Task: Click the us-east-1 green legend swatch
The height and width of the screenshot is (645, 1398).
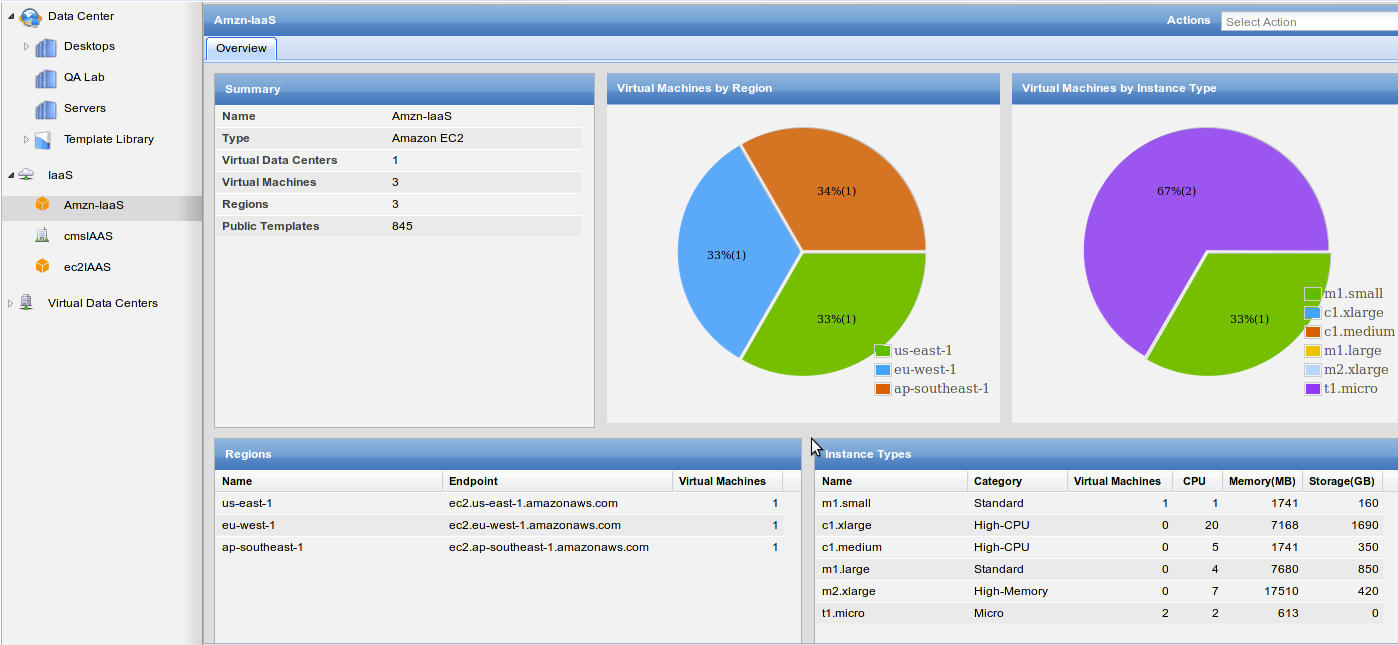Action: [x=882, y=350]
